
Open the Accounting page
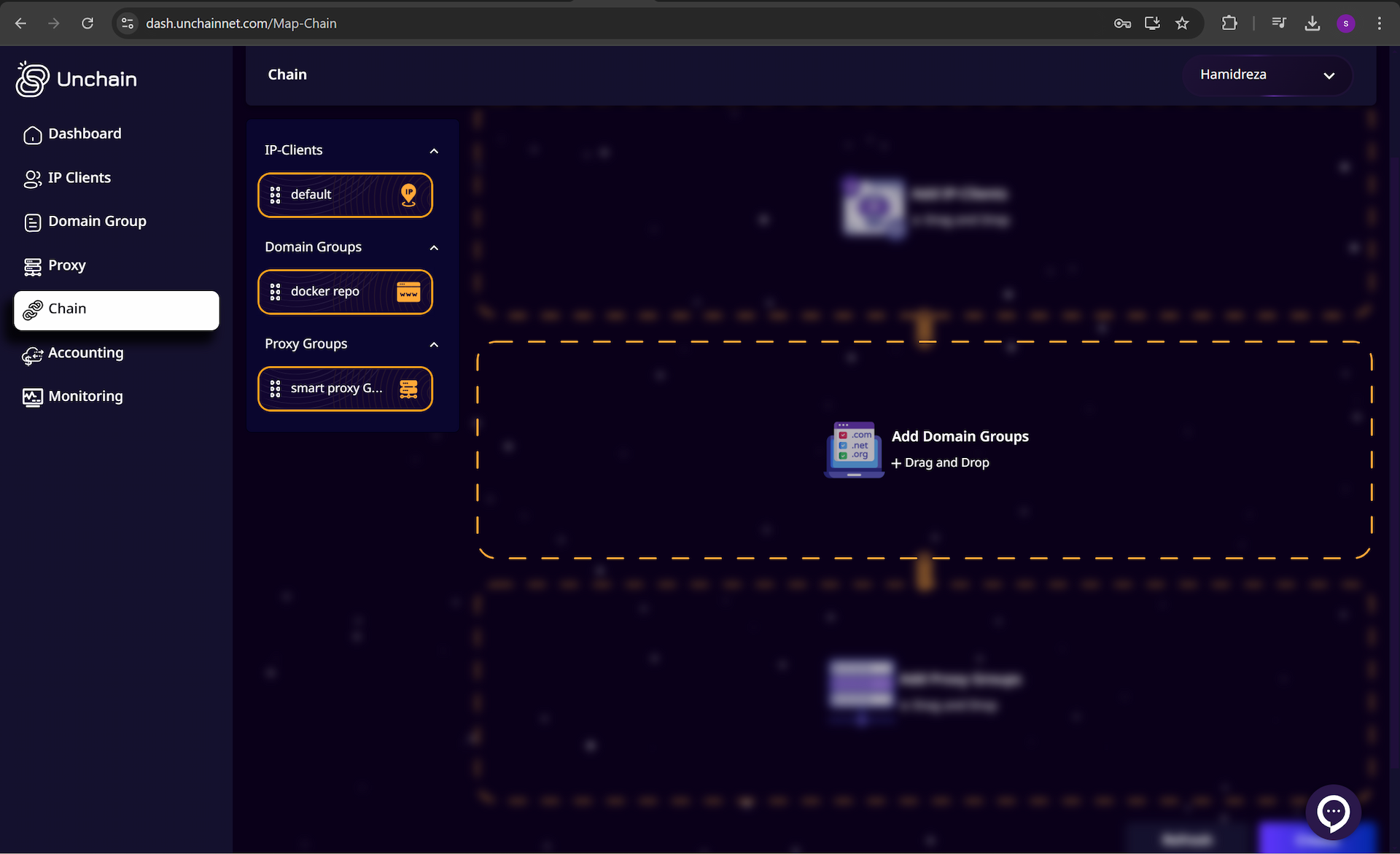pyautogui.click(x=85, y=353)
